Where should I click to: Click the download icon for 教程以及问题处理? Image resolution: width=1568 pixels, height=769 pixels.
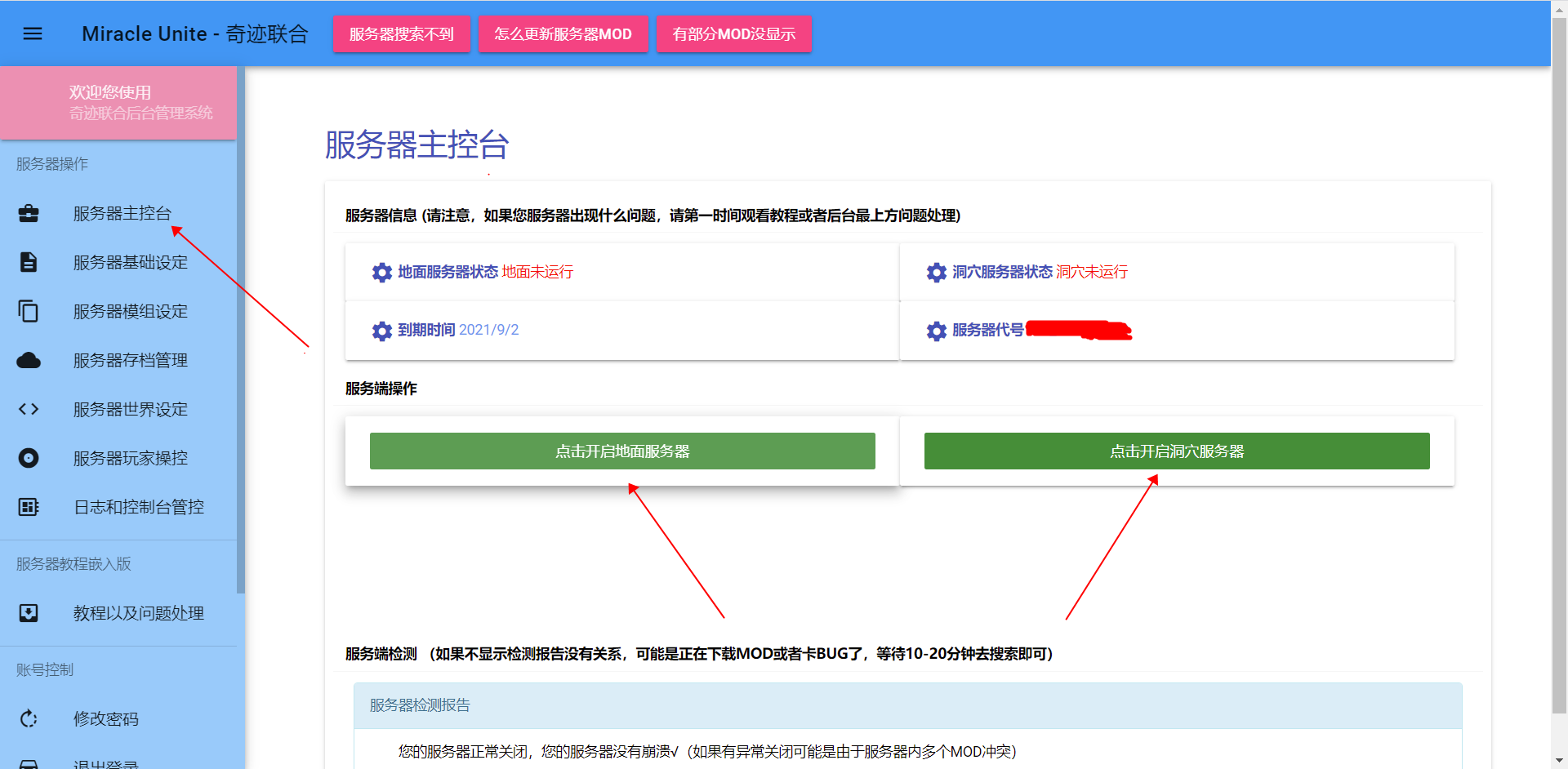tap(29, 613)
